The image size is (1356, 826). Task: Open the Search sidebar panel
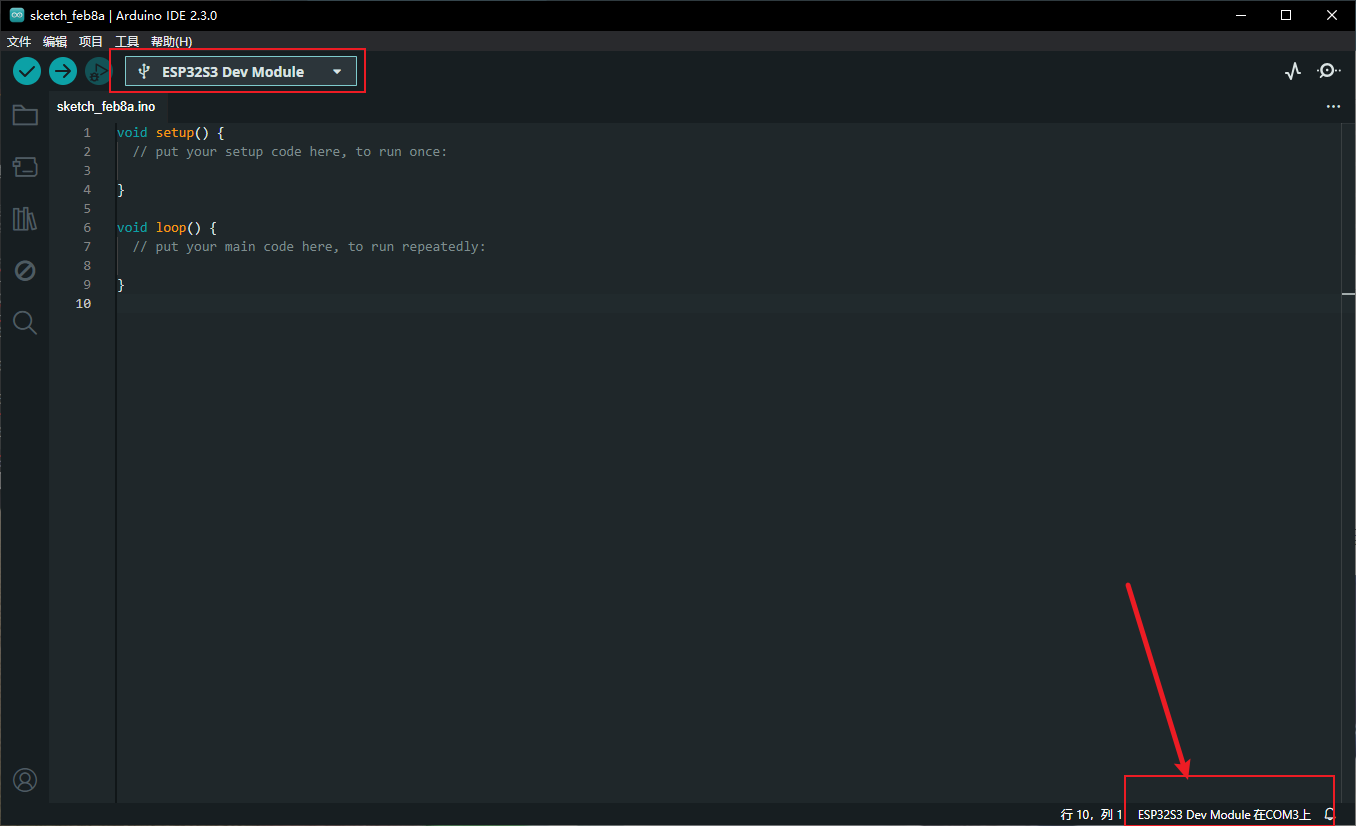25,323
